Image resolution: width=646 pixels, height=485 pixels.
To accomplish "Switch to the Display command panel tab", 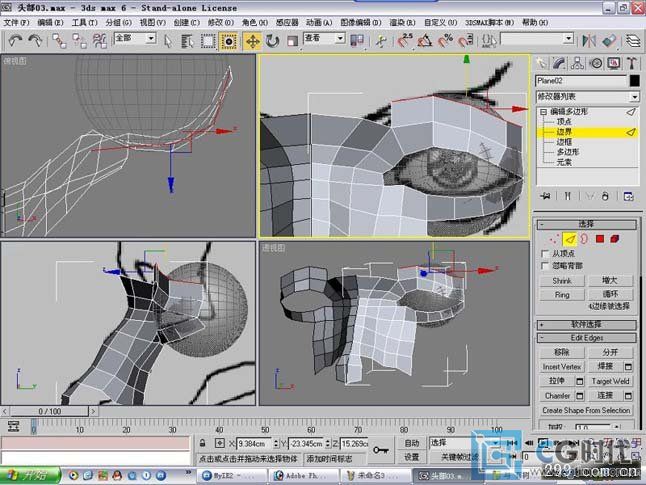I will [x=614, y=63].
